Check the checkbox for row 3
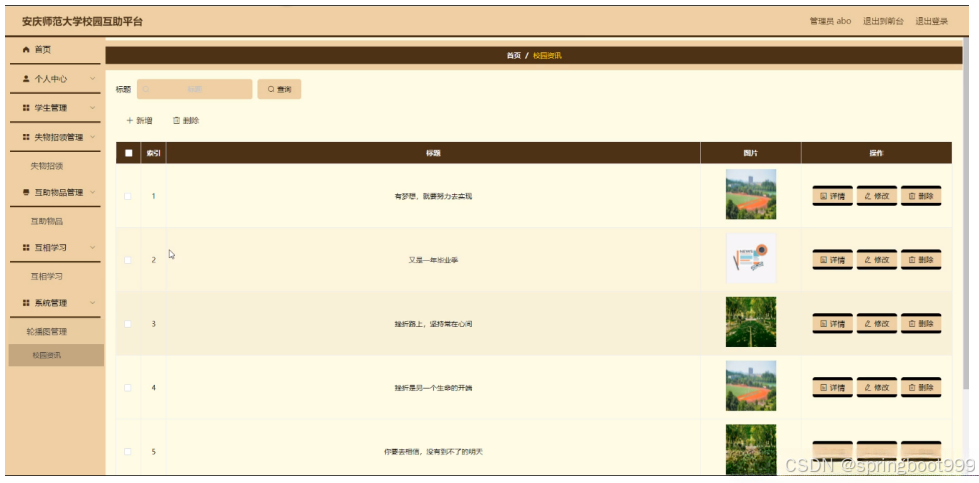979x483 pixels. click(128, 324)
